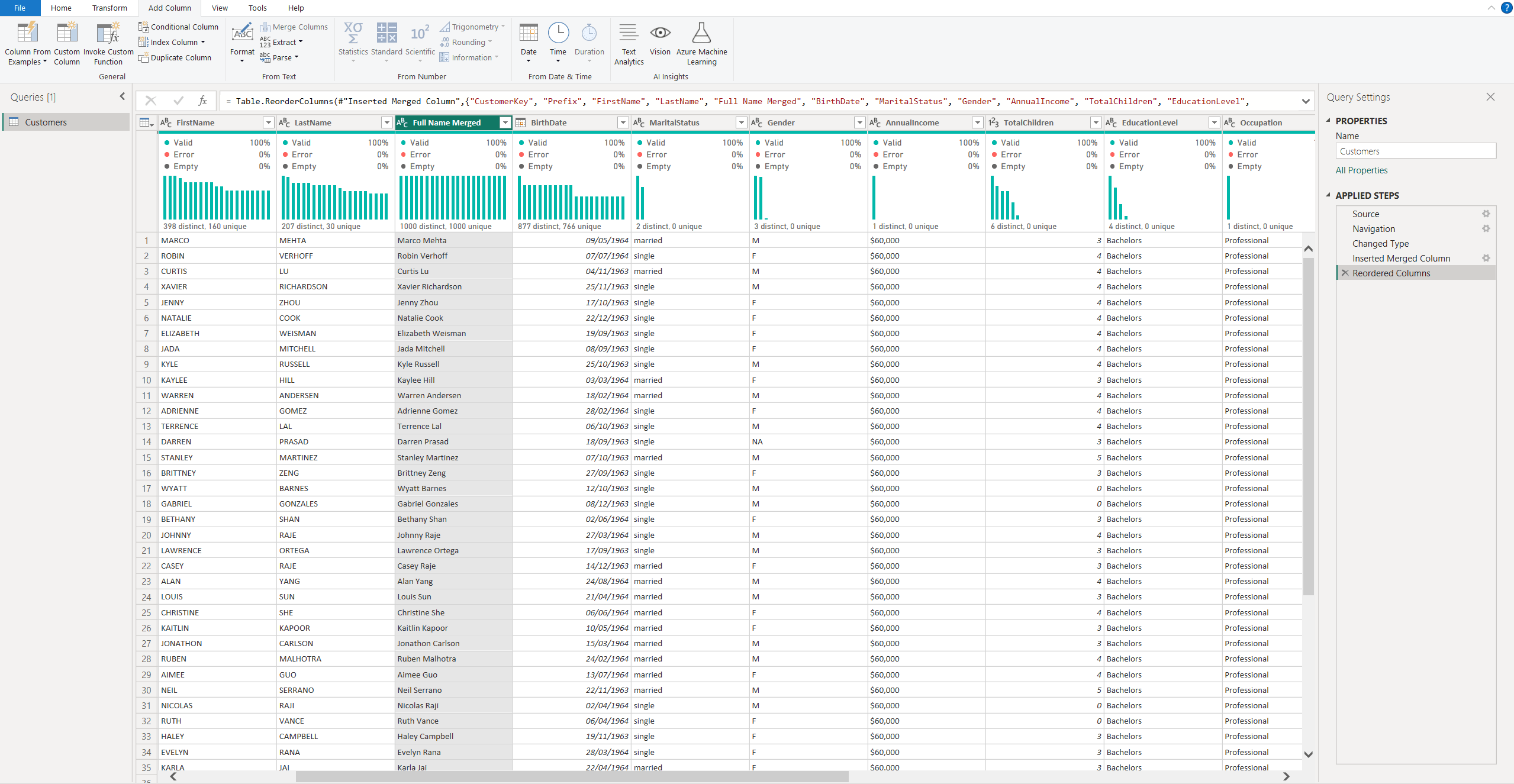Click Invoke Custom Function
The width and height of the screenshot is (1514, 784).
pyautogui.click(x=108, y=41)
